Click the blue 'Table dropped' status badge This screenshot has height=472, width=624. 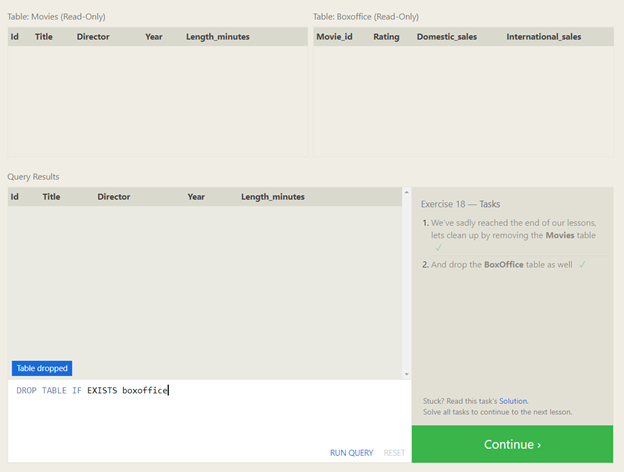[x=42, y=368]
